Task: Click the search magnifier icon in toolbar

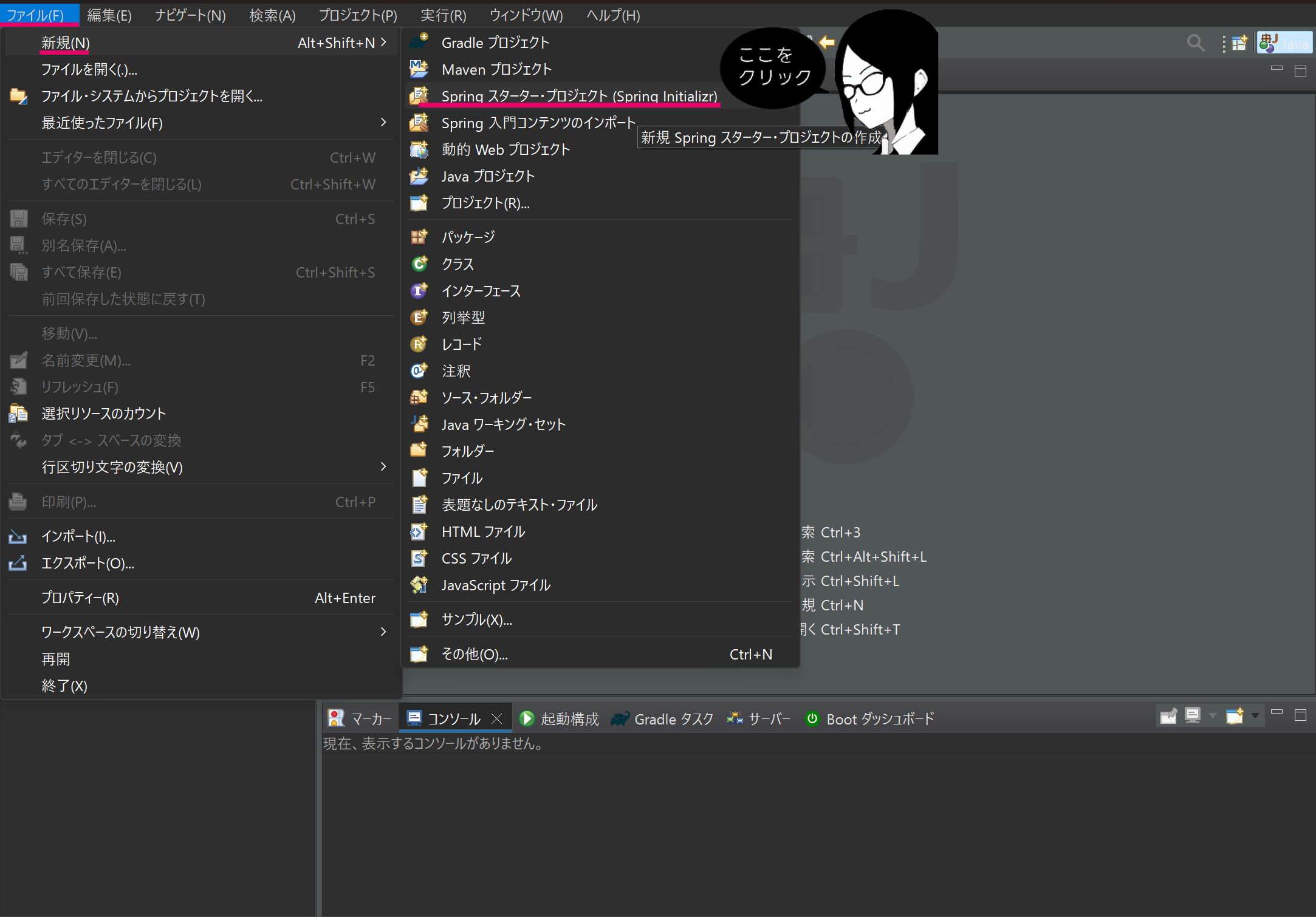Action: 1195,43
